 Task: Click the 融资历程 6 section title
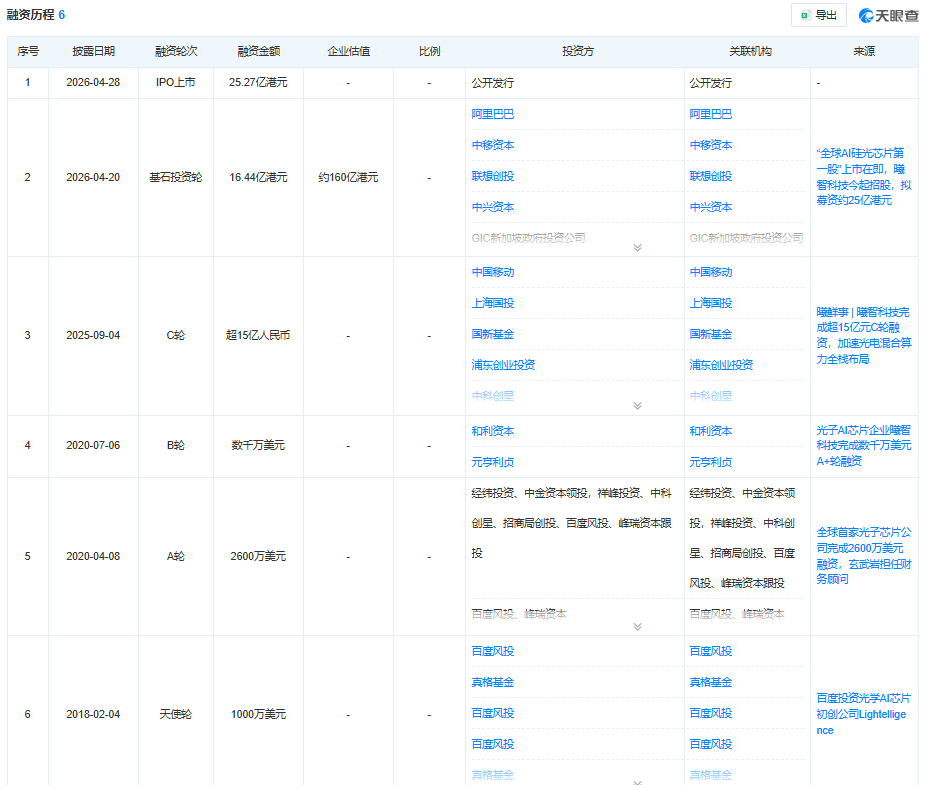point(36,15)
